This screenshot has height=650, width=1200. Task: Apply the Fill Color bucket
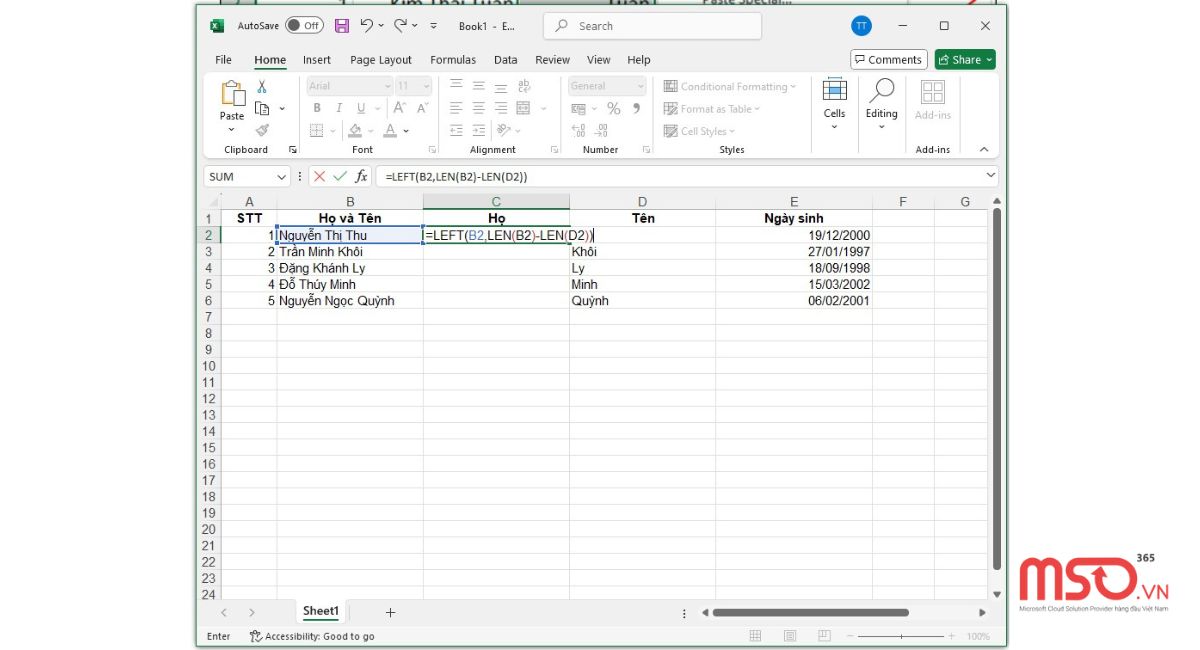coord(356,130)
